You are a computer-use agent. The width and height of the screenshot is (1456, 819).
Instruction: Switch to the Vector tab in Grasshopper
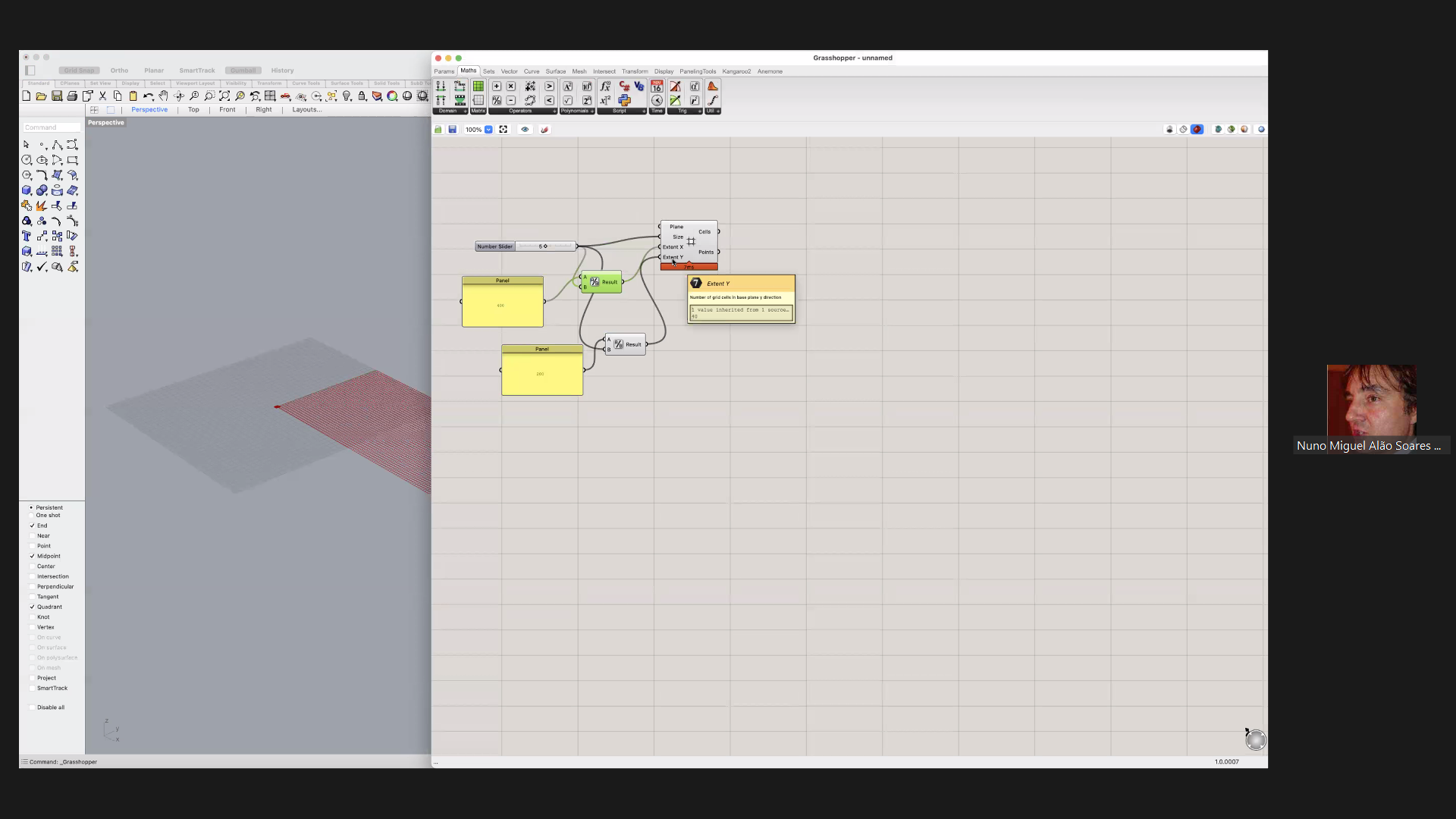point(510,71)
